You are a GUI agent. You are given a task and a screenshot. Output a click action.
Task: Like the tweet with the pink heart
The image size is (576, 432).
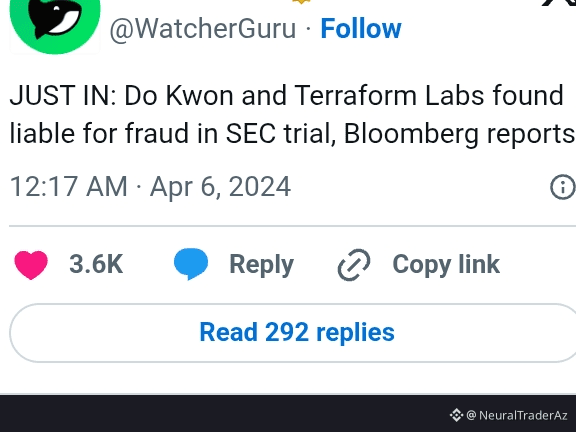pos(31,265)
